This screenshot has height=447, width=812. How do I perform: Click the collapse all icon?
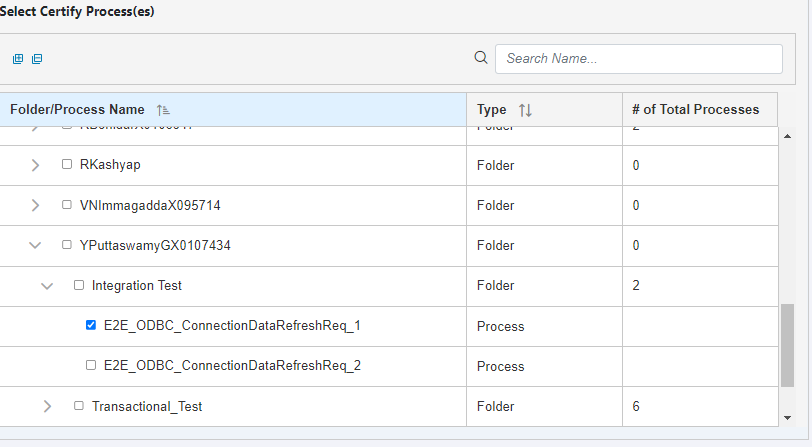click(37, 59)
